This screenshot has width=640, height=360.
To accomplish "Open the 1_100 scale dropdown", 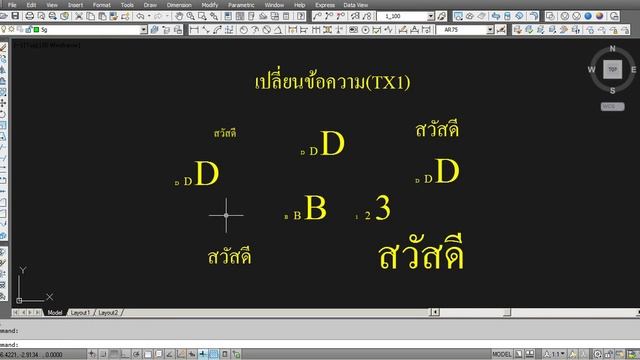I will tap(431, 16).
